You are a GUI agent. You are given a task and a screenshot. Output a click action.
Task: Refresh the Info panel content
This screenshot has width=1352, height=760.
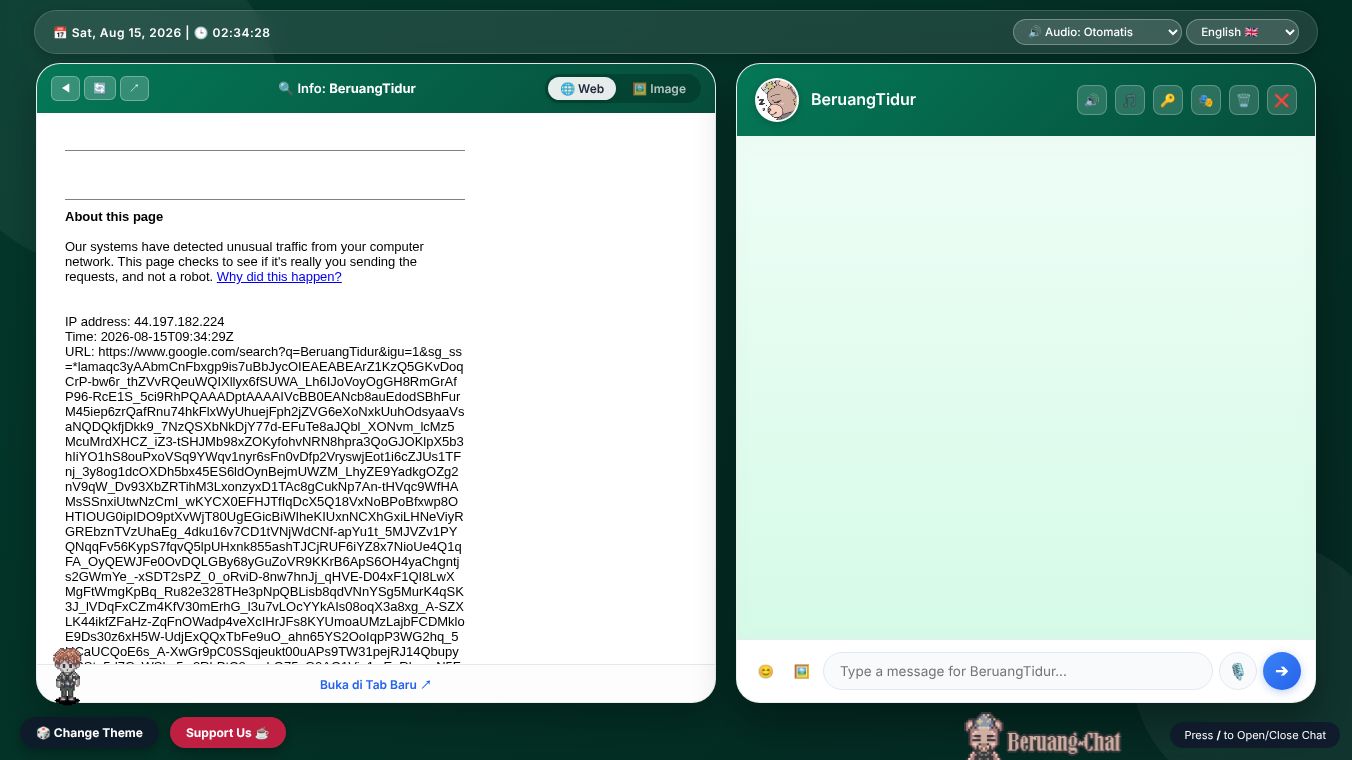point(100,88)
